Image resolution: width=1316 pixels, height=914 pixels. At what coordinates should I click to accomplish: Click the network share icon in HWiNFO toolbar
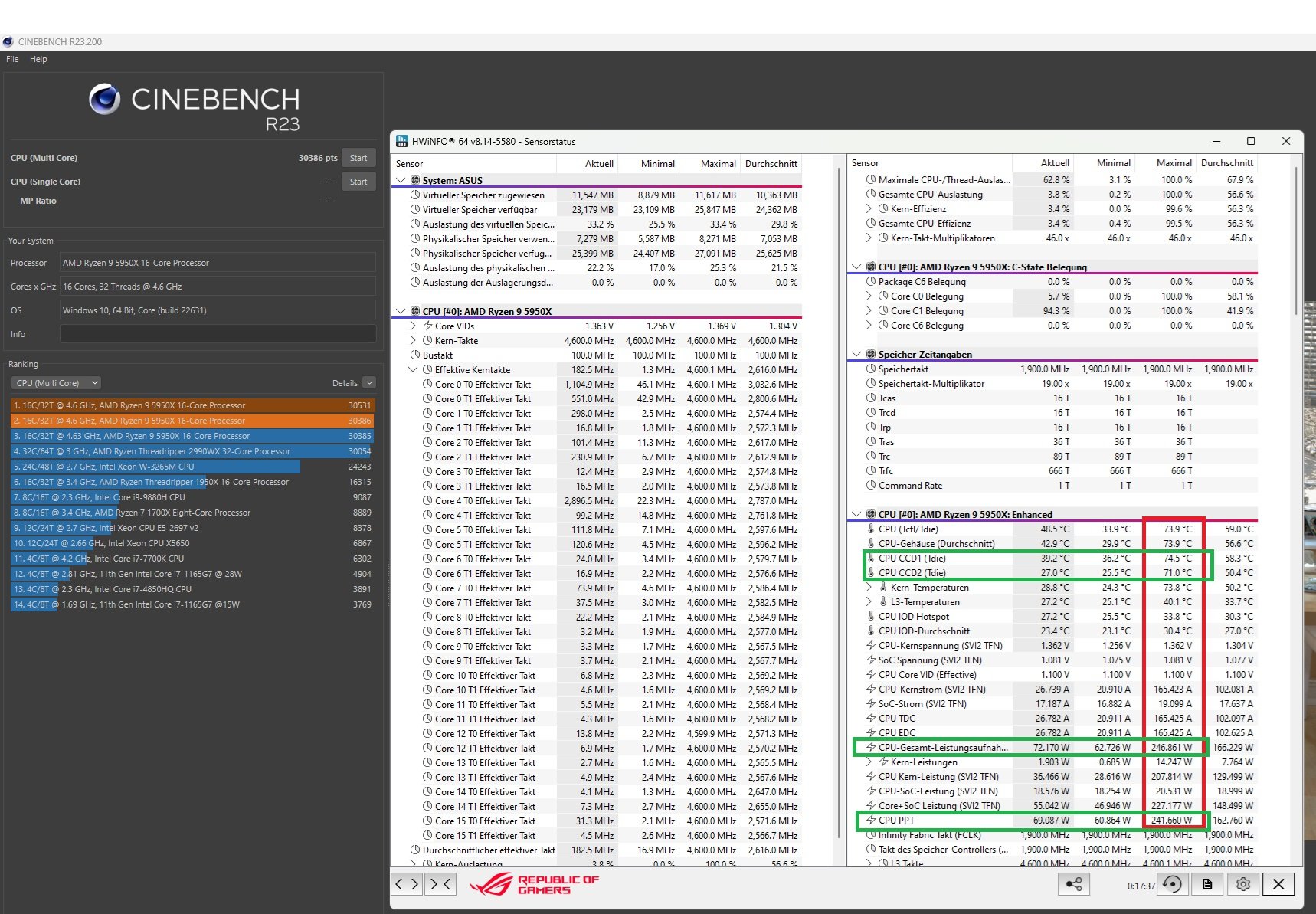1074,884
